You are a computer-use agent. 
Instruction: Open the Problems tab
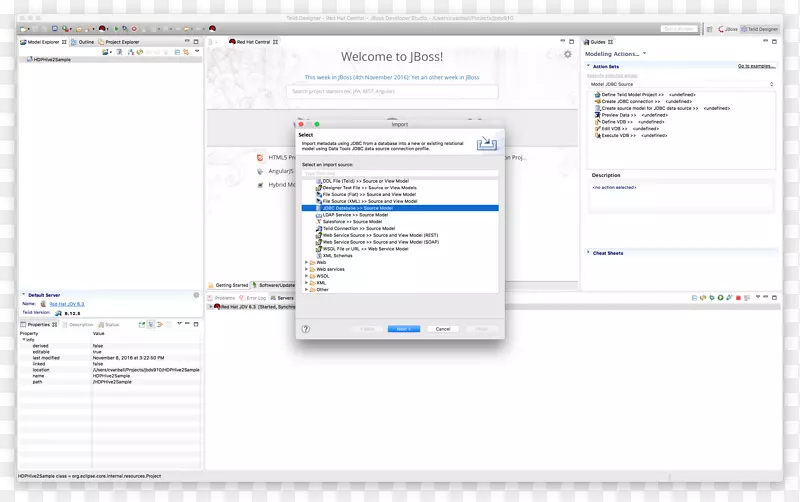tap(221, 298)
